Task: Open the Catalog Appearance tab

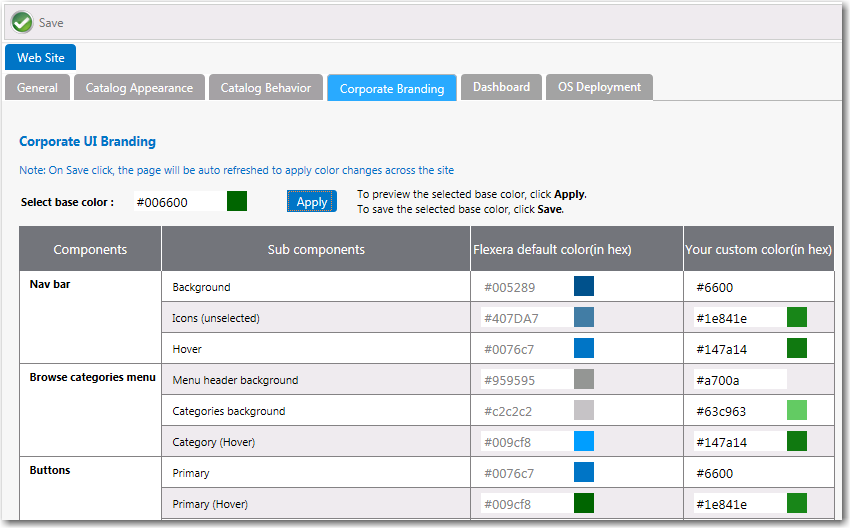Action: tap(139, 88)
